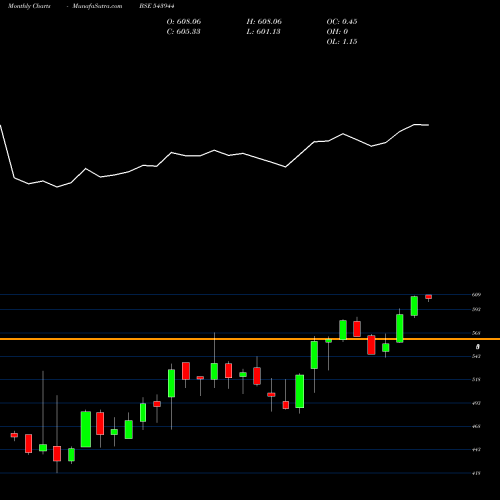Click the latest small red candlestick near 609

point(428,297)
